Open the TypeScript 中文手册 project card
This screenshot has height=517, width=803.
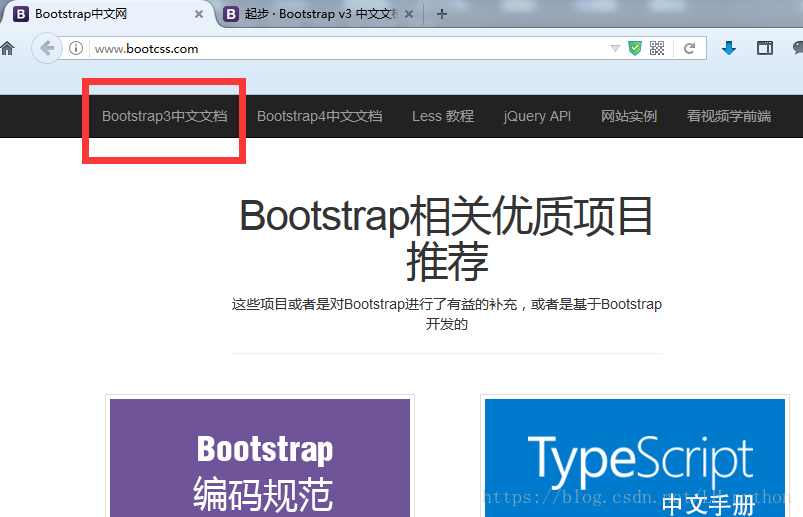(x=635, y=458)
